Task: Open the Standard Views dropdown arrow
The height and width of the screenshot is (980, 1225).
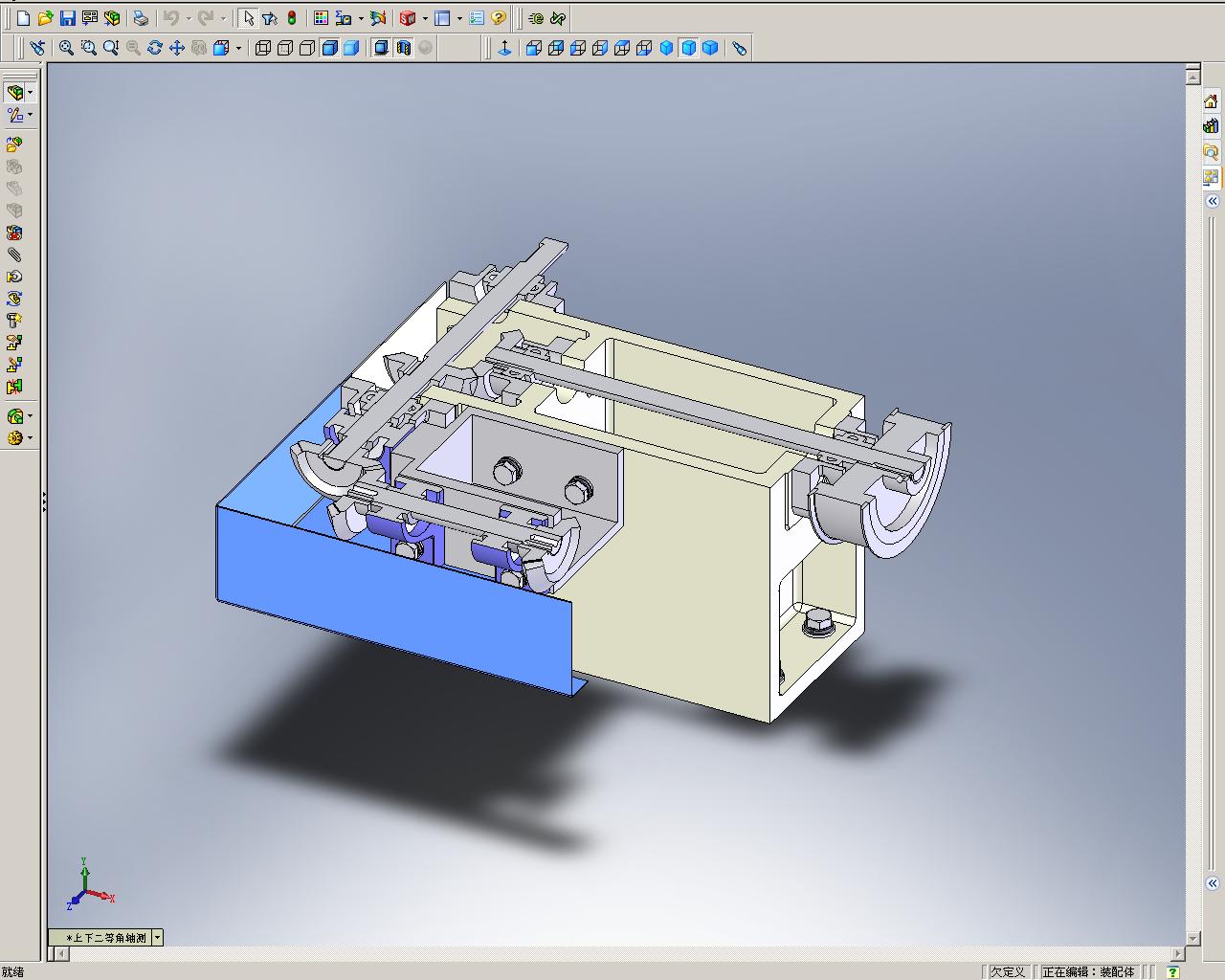Action: [x=238, y=48]
